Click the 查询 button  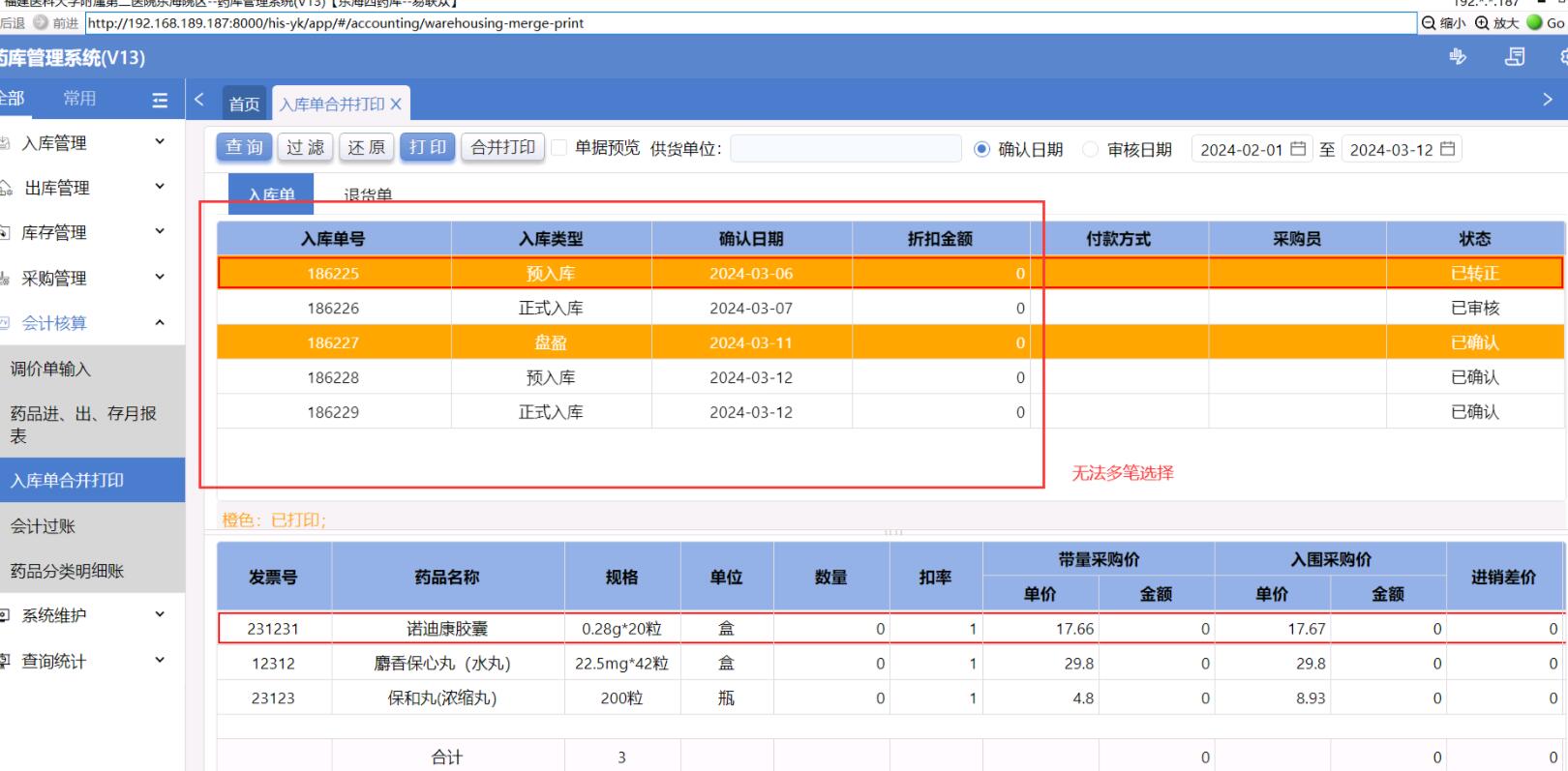tap(244, 147)
